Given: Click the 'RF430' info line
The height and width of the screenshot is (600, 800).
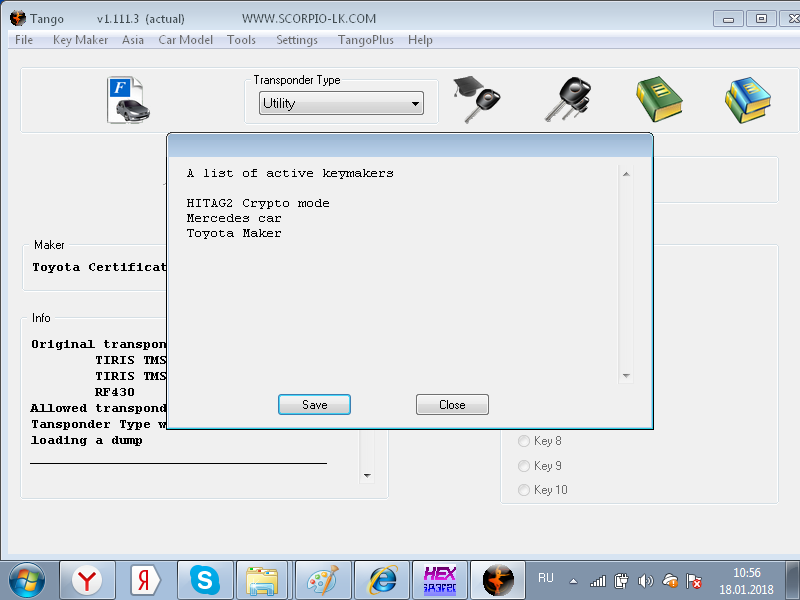Looking at the screenshot, I should (x=115, y=392).
